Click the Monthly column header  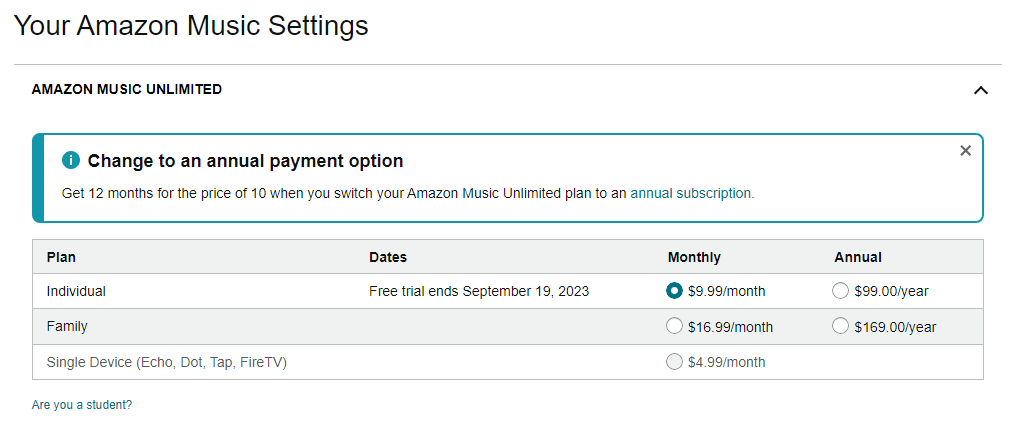tap(694, 257)
